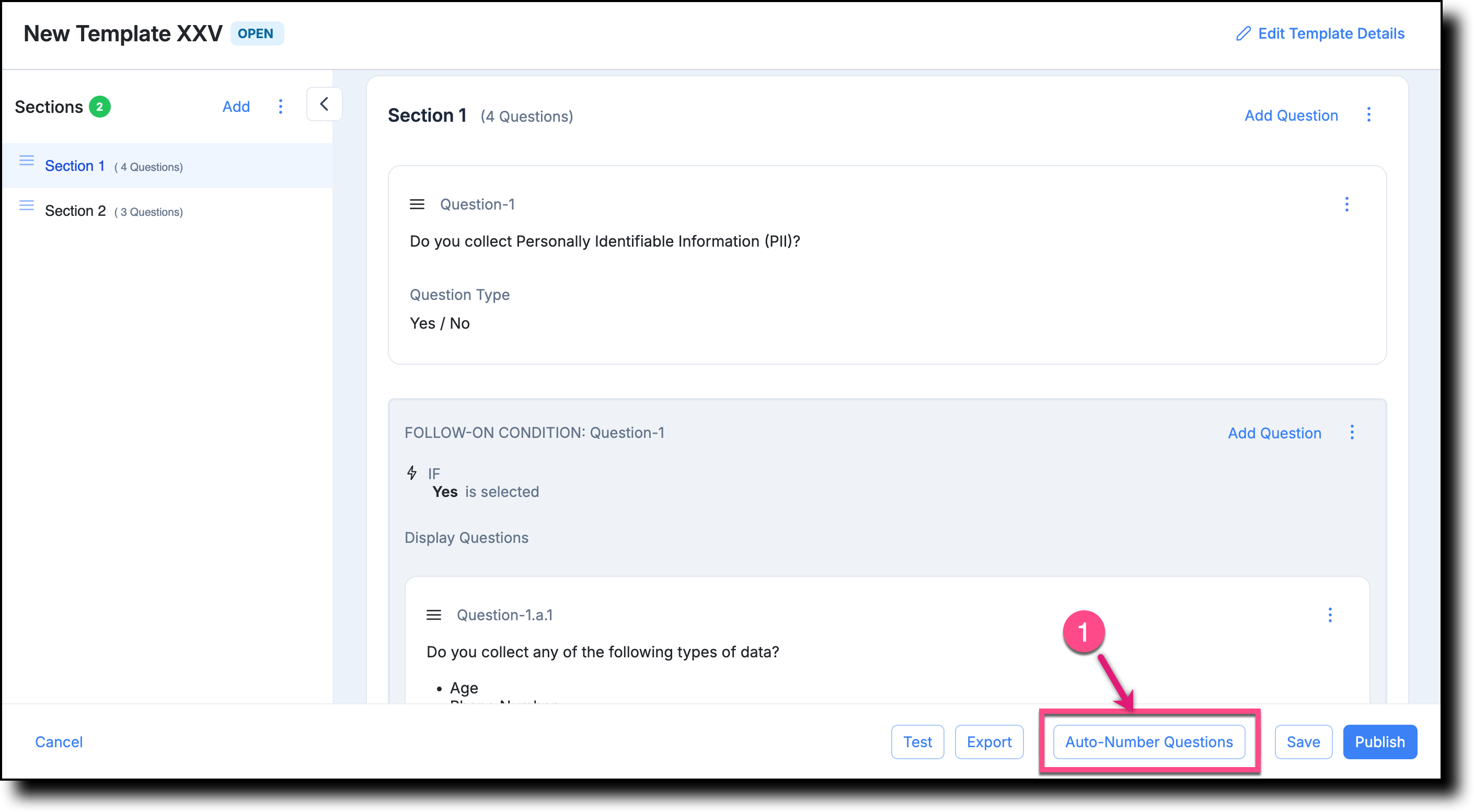Click the lightning bolt IF condition icon
Viewport: 1474px width, 812px height.
[411, 473]
